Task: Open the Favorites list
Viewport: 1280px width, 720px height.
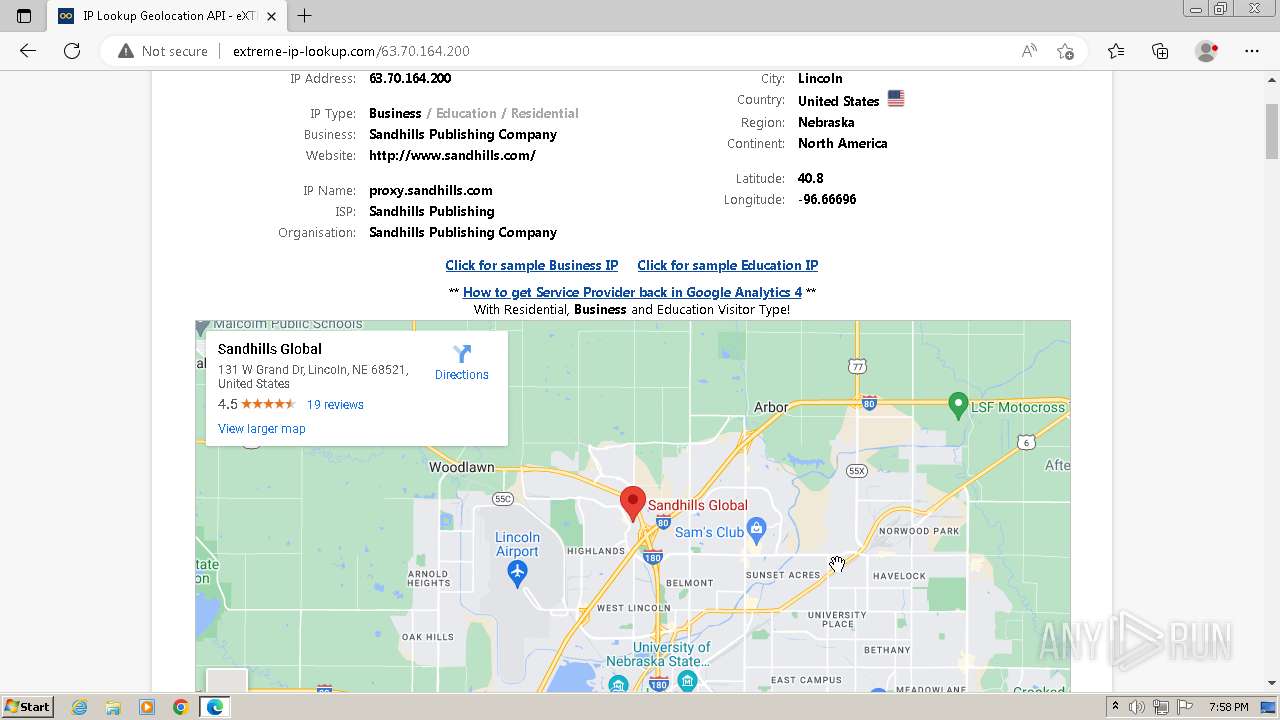Action: (1116, 51)
